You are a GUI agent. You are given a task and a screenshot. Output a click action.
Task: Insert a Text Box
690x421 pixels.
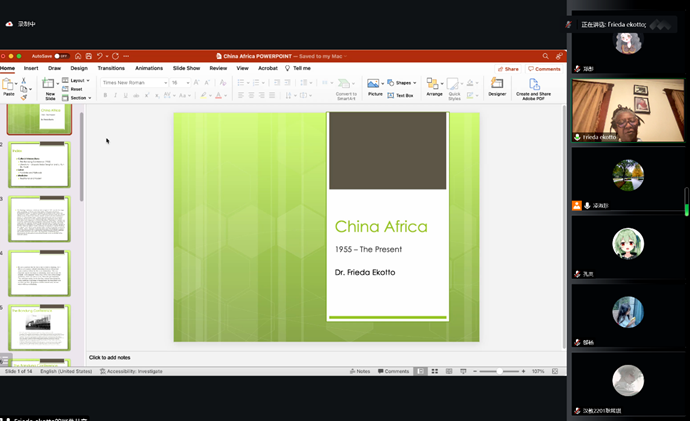(402, 95)
